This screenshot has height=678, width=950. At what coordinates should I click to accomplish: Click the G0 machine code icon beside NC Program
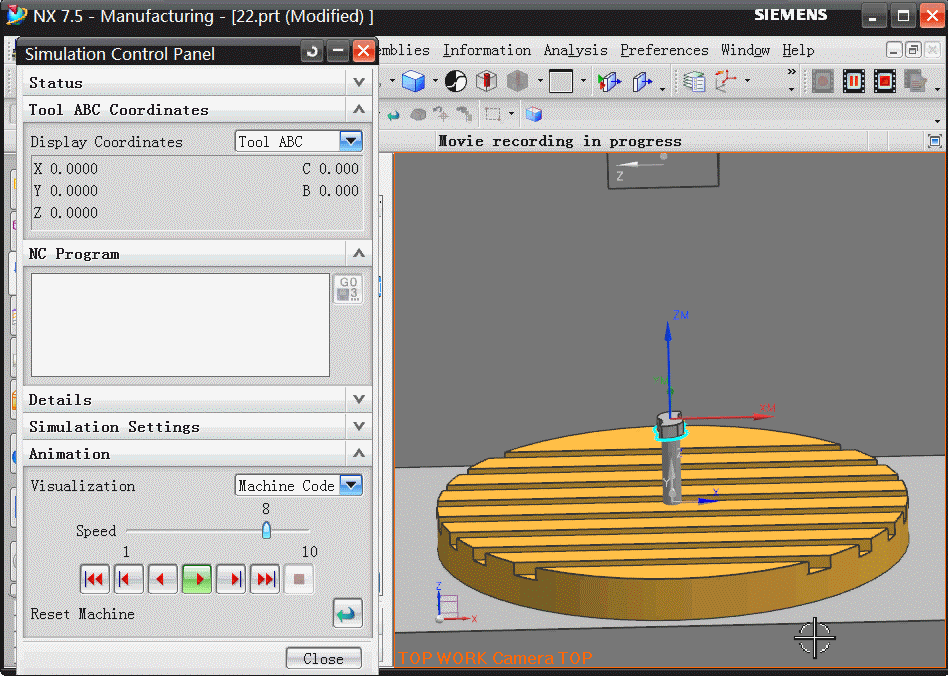[348, 289]
